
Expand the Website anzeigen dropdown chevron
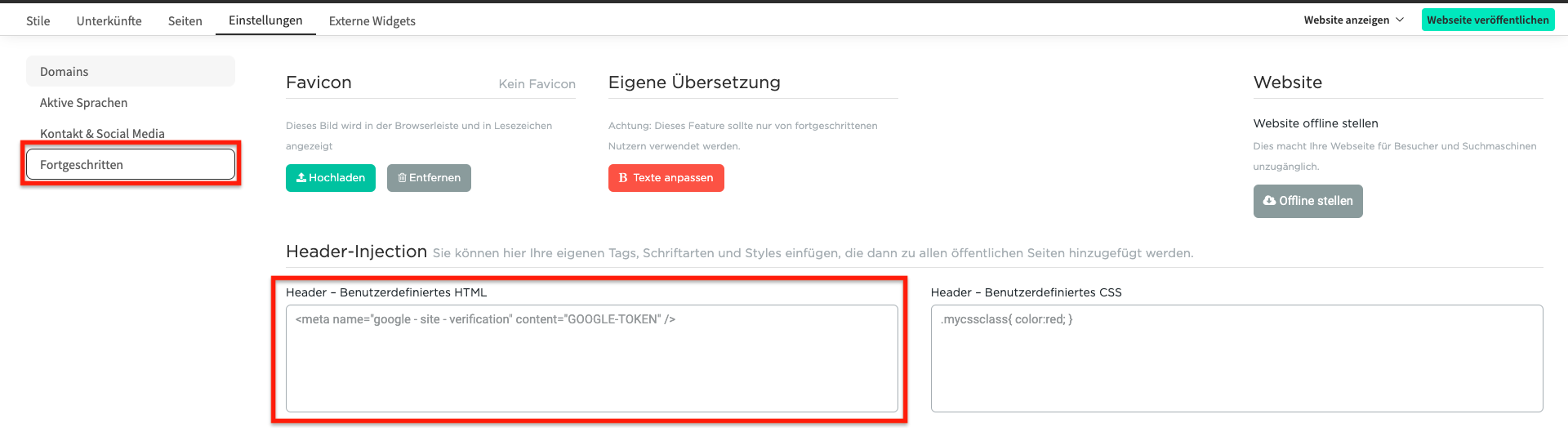1400,20
